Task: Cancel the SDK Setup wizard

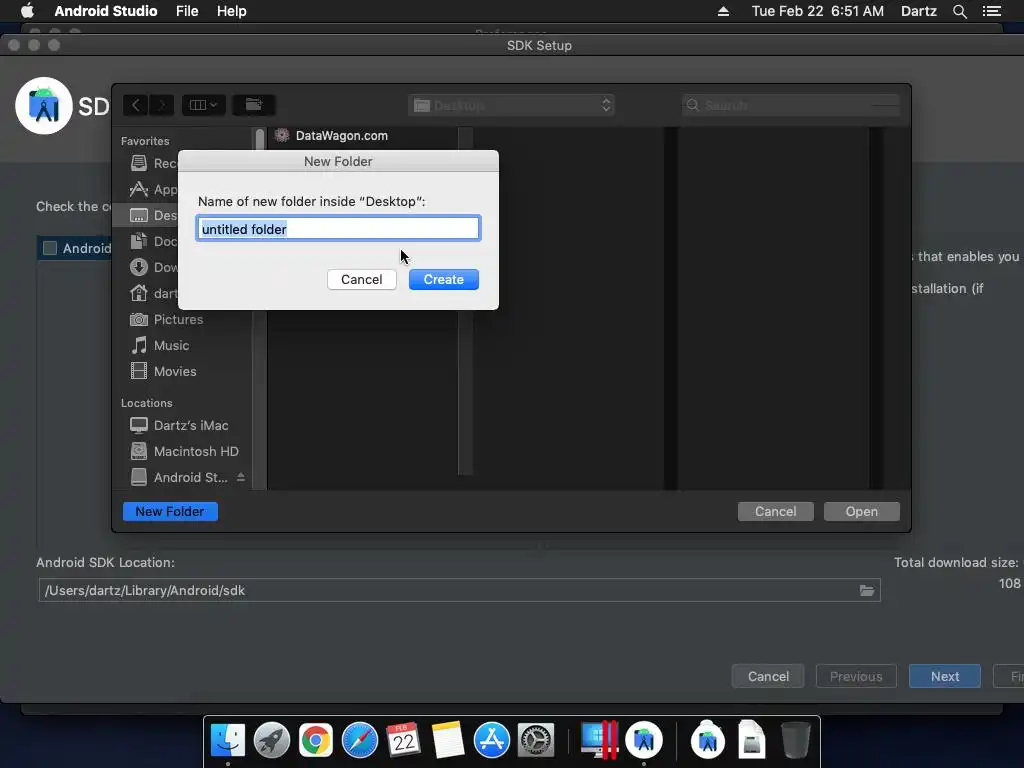Action: point(768,677)
